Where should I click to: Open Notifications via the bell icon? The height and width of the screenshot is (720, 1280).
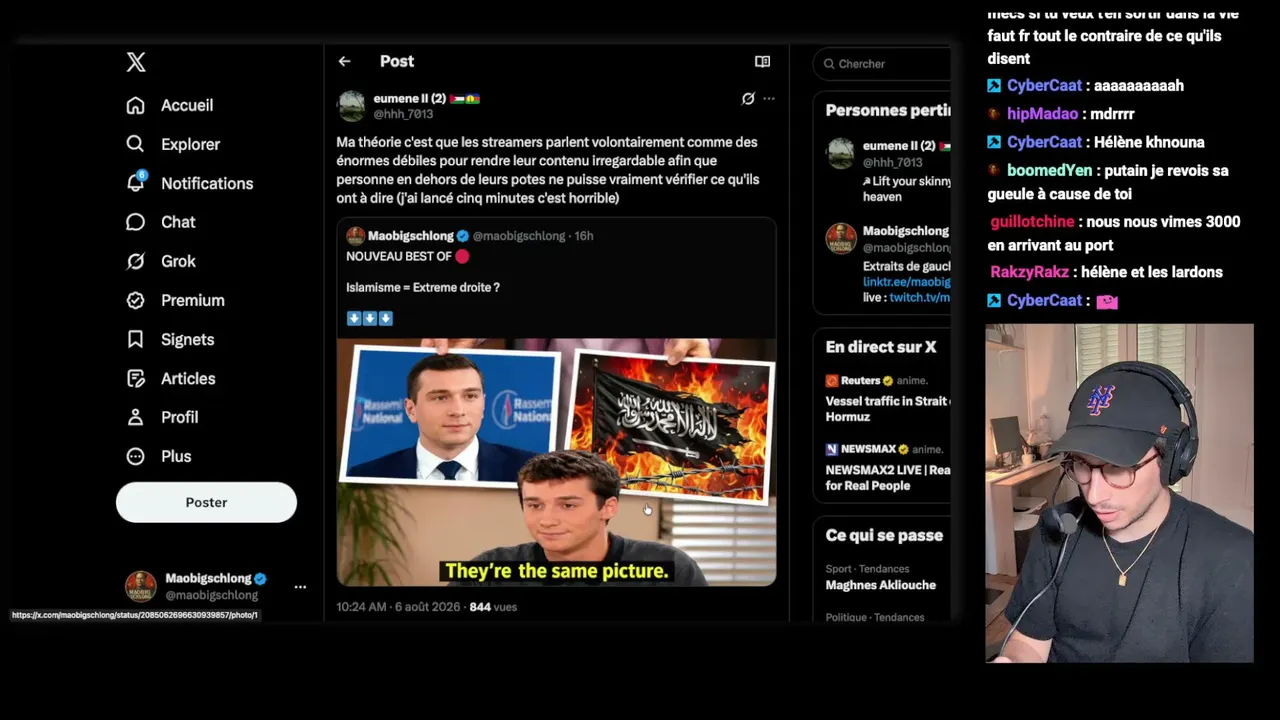pyautogui.click(x=135, y=183)
